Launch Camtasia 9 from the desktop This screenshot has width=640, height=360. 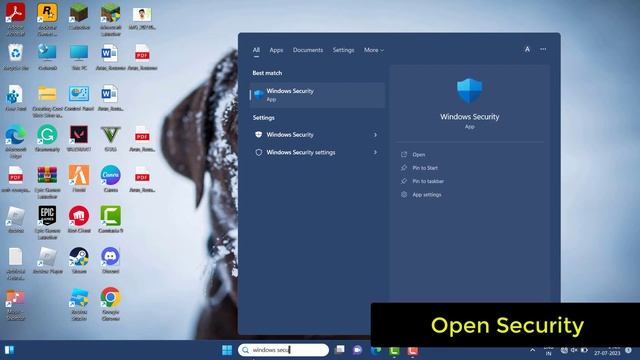(111, 220)
